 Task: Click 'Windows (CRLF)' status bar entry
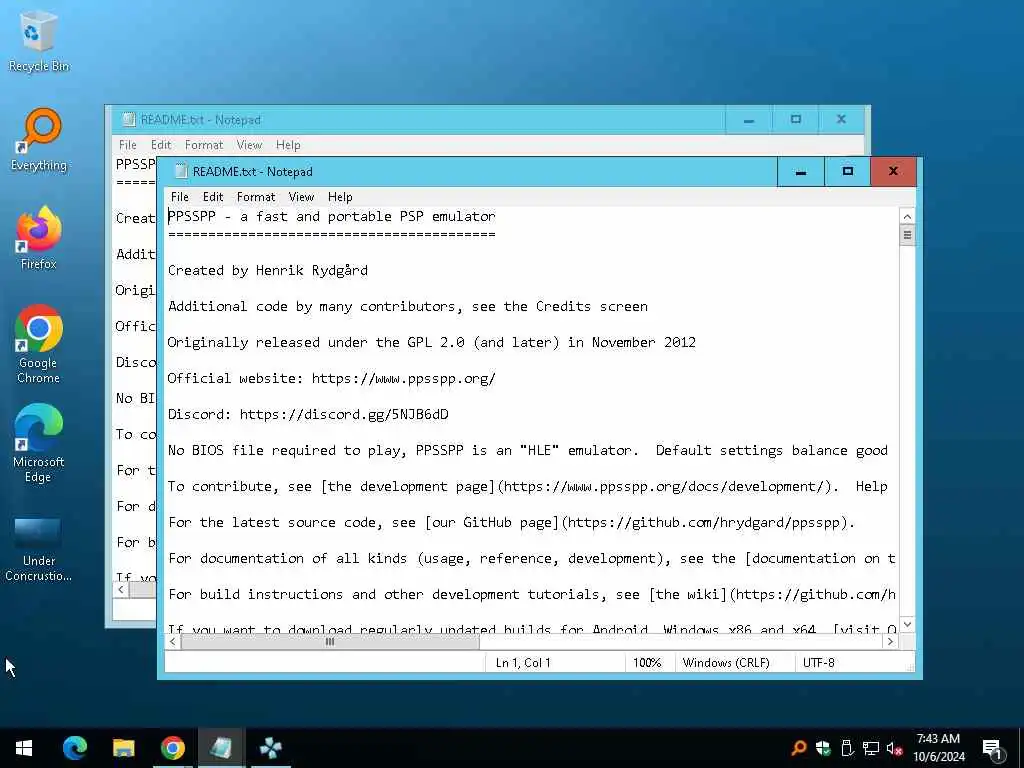pyautogui.click(x=726, y=663)
